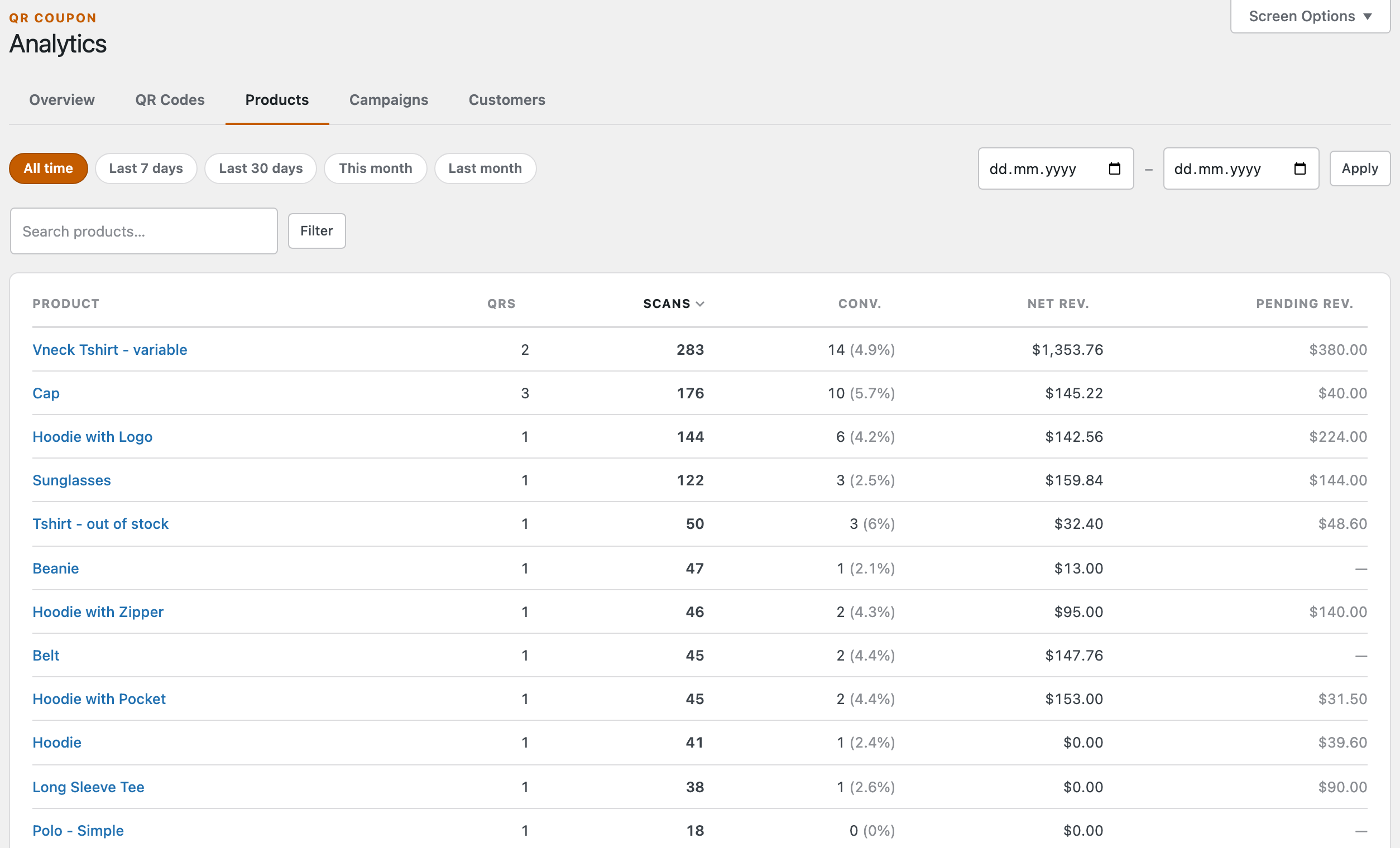The image size is (1400, 848).
Task: Click the 0 (0%) conversion cell
Action: [x=872, y=831]
